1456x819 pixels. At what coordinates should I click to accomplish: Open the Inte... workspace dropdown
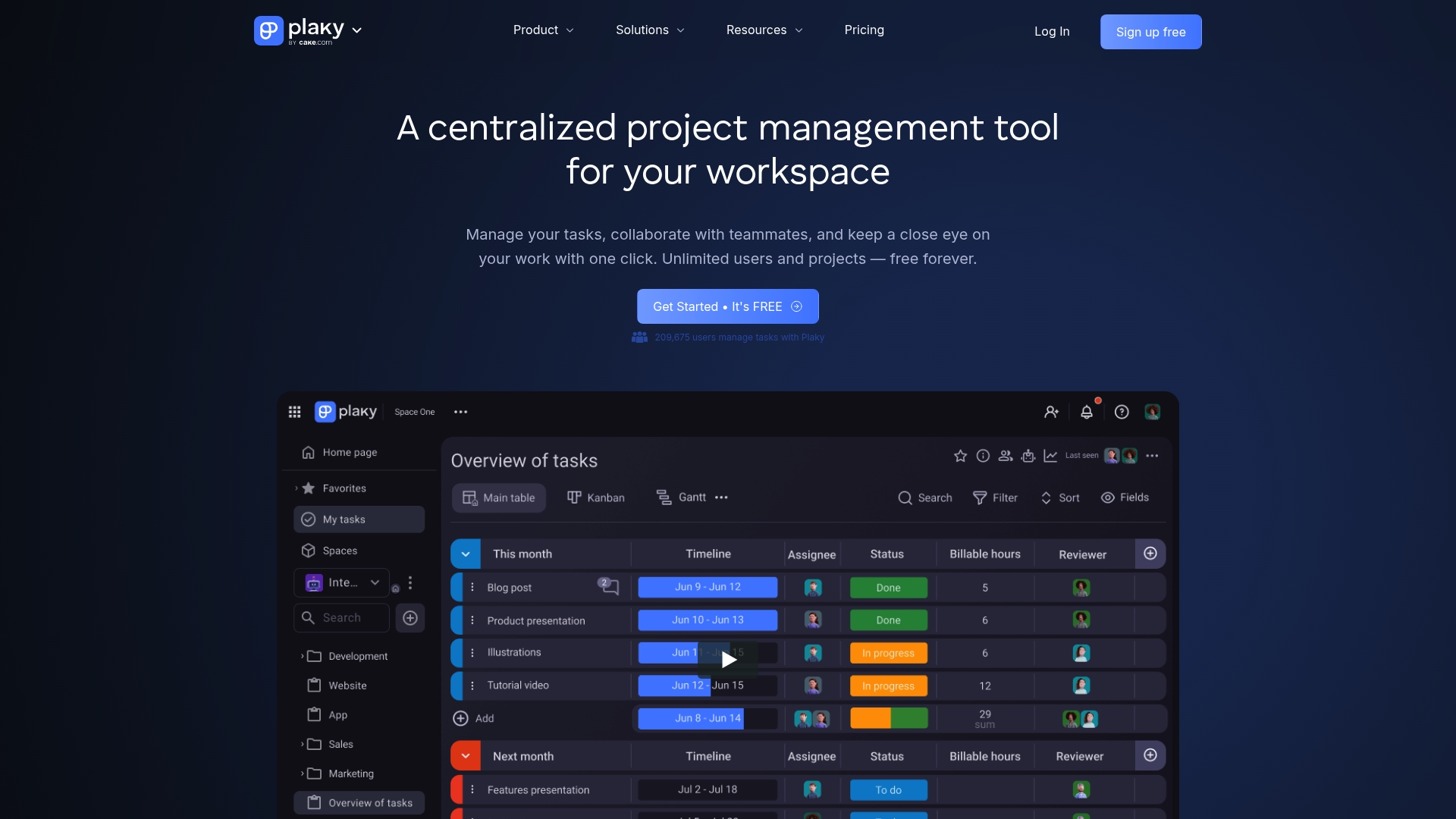tap(341, 582)
